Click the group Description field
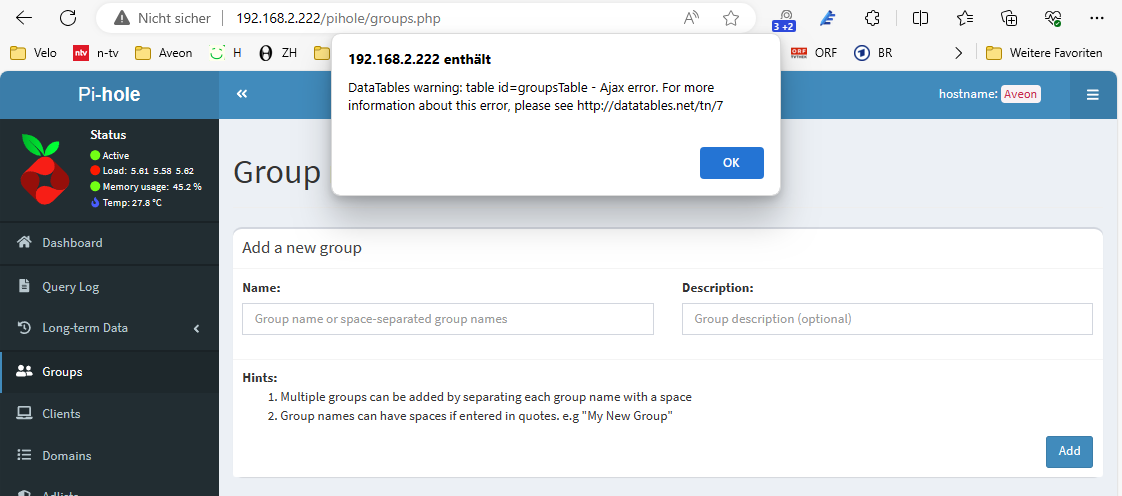 [887, 318]
